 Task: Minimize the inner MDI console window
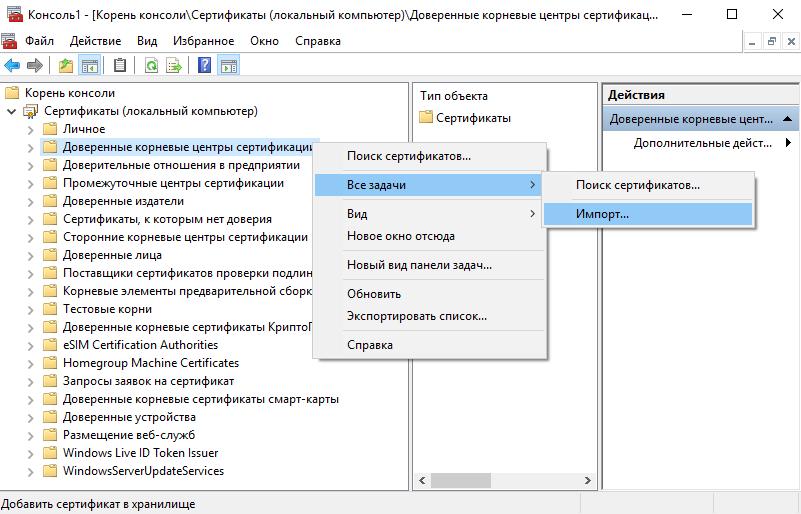752,41
